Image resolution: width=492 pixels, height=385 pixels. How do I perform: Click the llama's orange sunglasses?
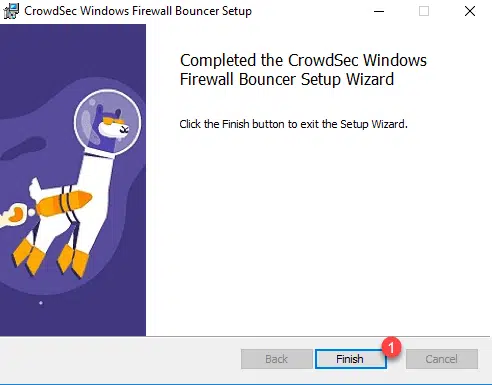[113, 121]
